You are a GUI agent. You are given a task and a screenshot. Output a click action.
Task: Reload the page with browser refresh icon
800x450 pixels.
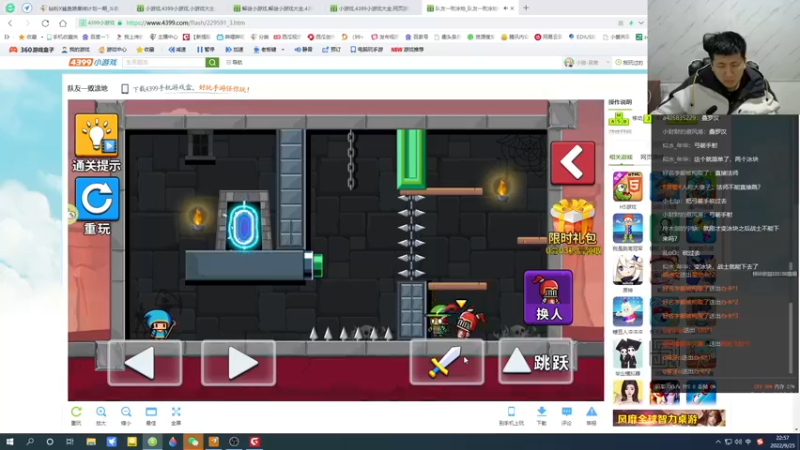[45, 23]
